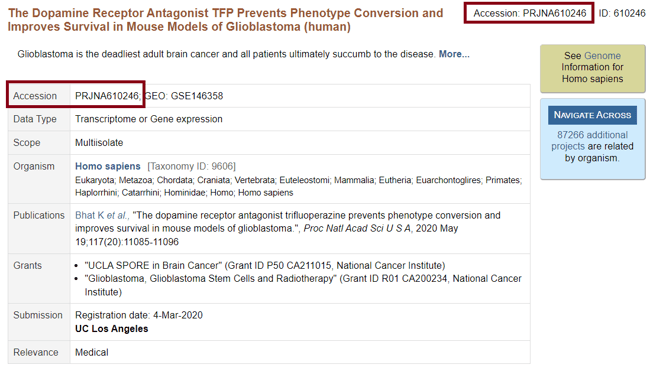Click the Navigate Across header button
This screenshot has width=650, height=371.
coord(592,115)
